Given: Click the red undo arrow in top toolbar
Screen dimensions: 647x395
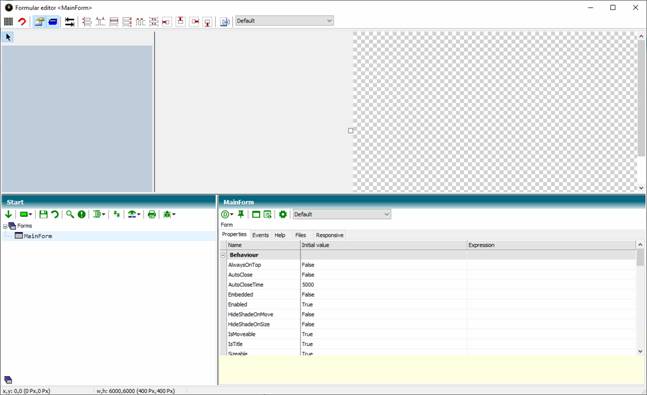Looking at the screenshot, I should coord(22,21).
